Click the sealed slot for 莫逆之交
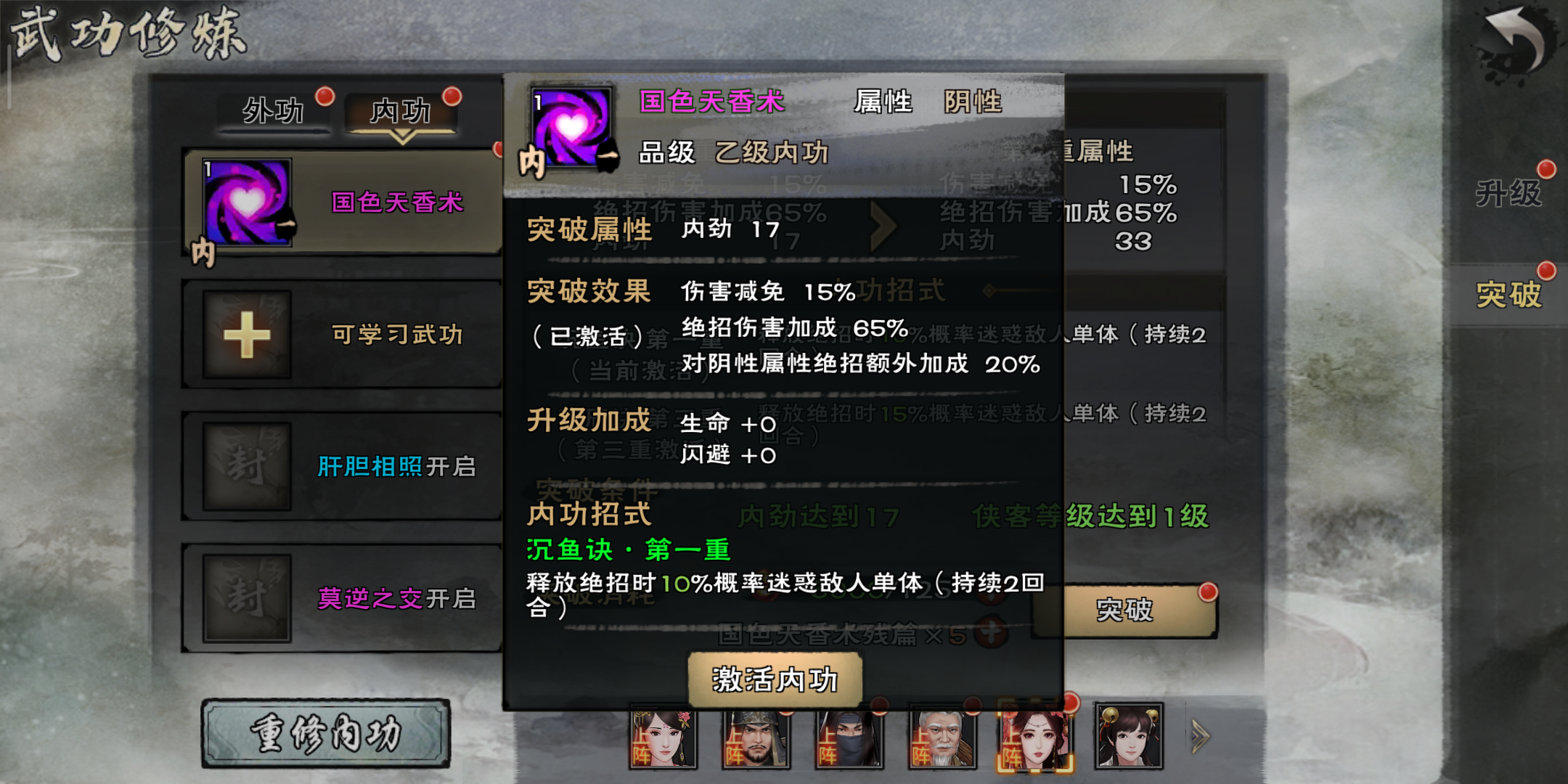 tap(247, 598)
